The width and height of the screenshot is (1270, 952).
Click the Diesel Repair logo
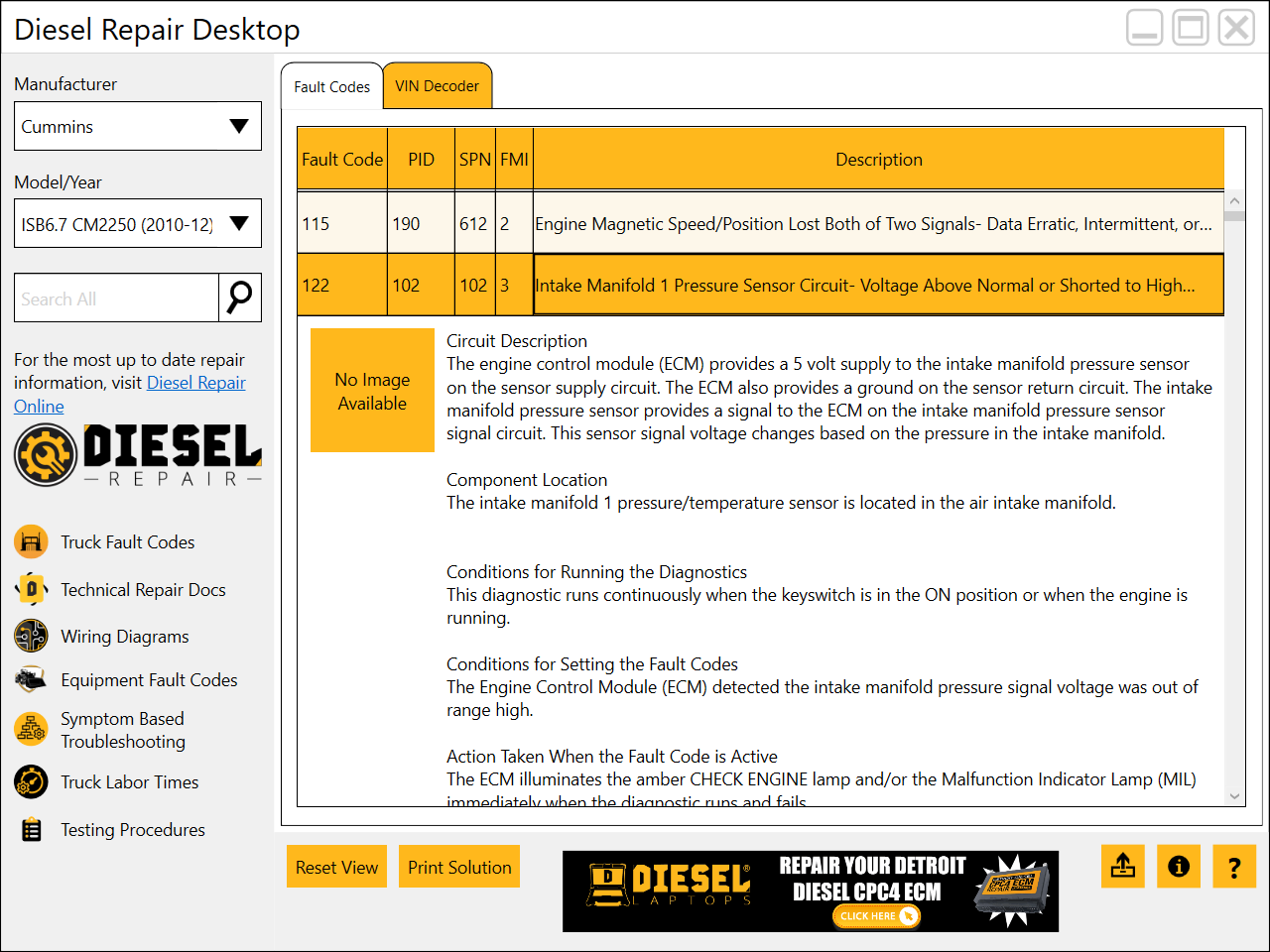coord(137,455)
